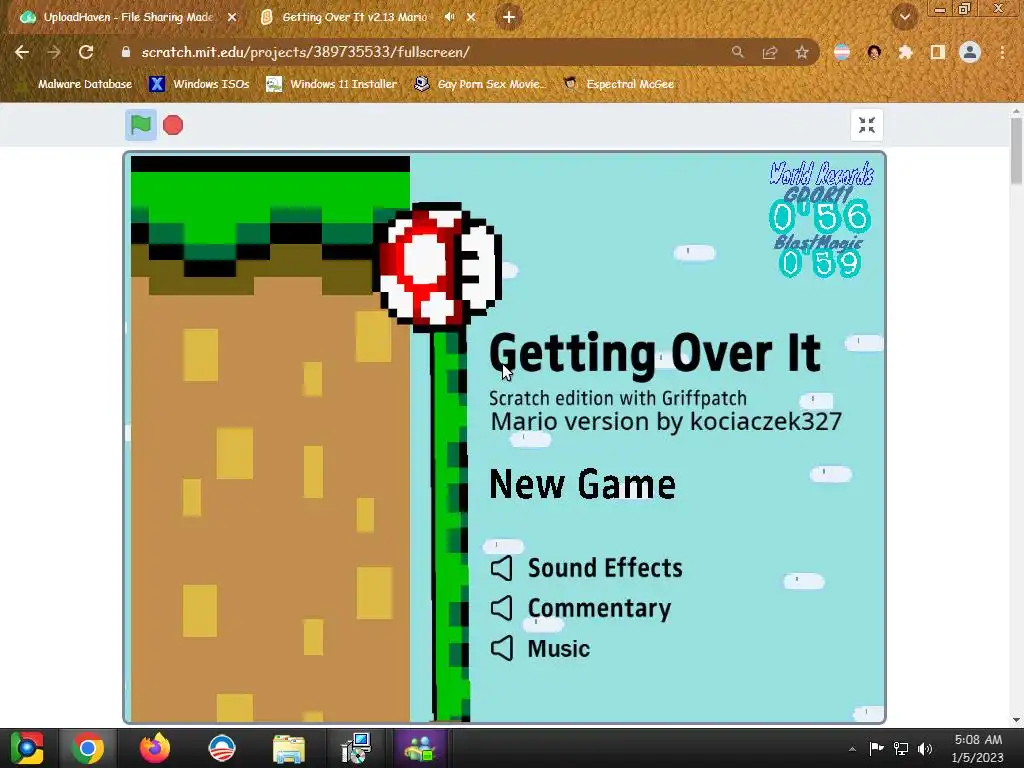Start a New Game
Screen dimensions: 1024x768
[x=582, y=485]
